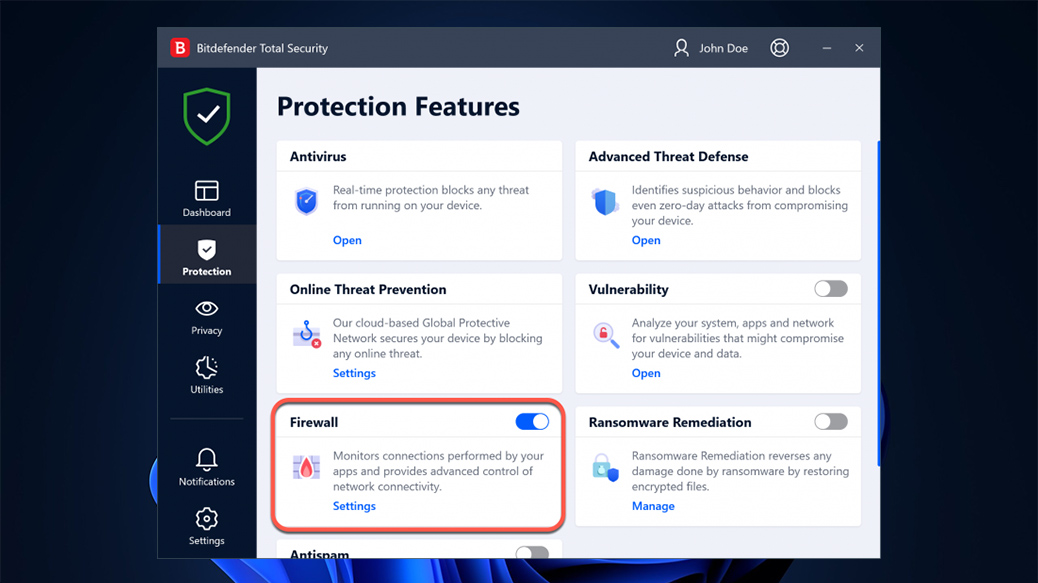Disable the Firewall toggle

point(532,422)
